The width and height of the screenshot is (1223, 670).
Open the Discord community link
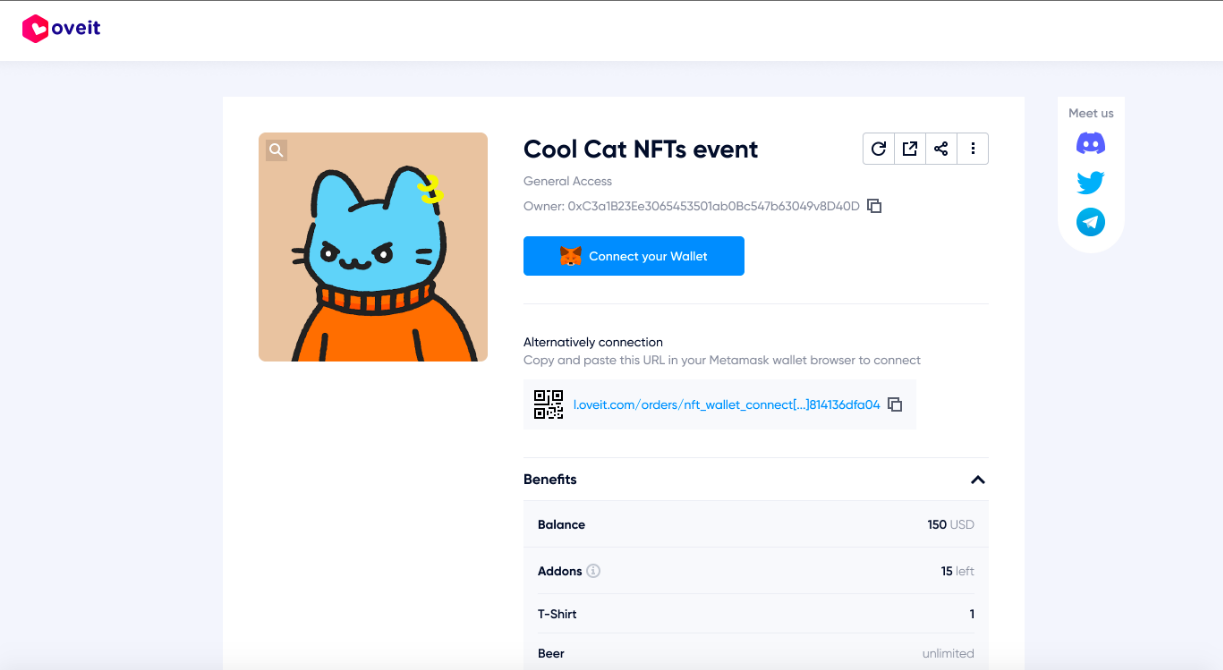click(x=1090, y=144)
